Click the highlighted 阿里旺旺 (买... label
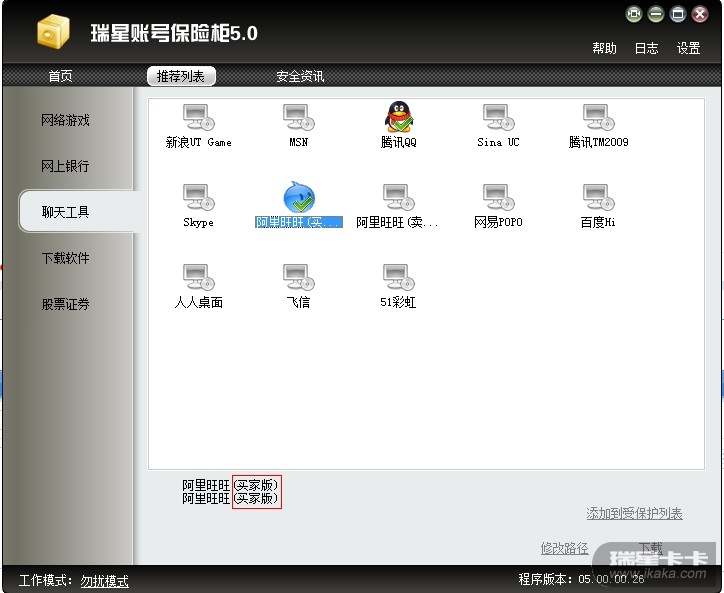The image size is (724, 593). [299, 222]
